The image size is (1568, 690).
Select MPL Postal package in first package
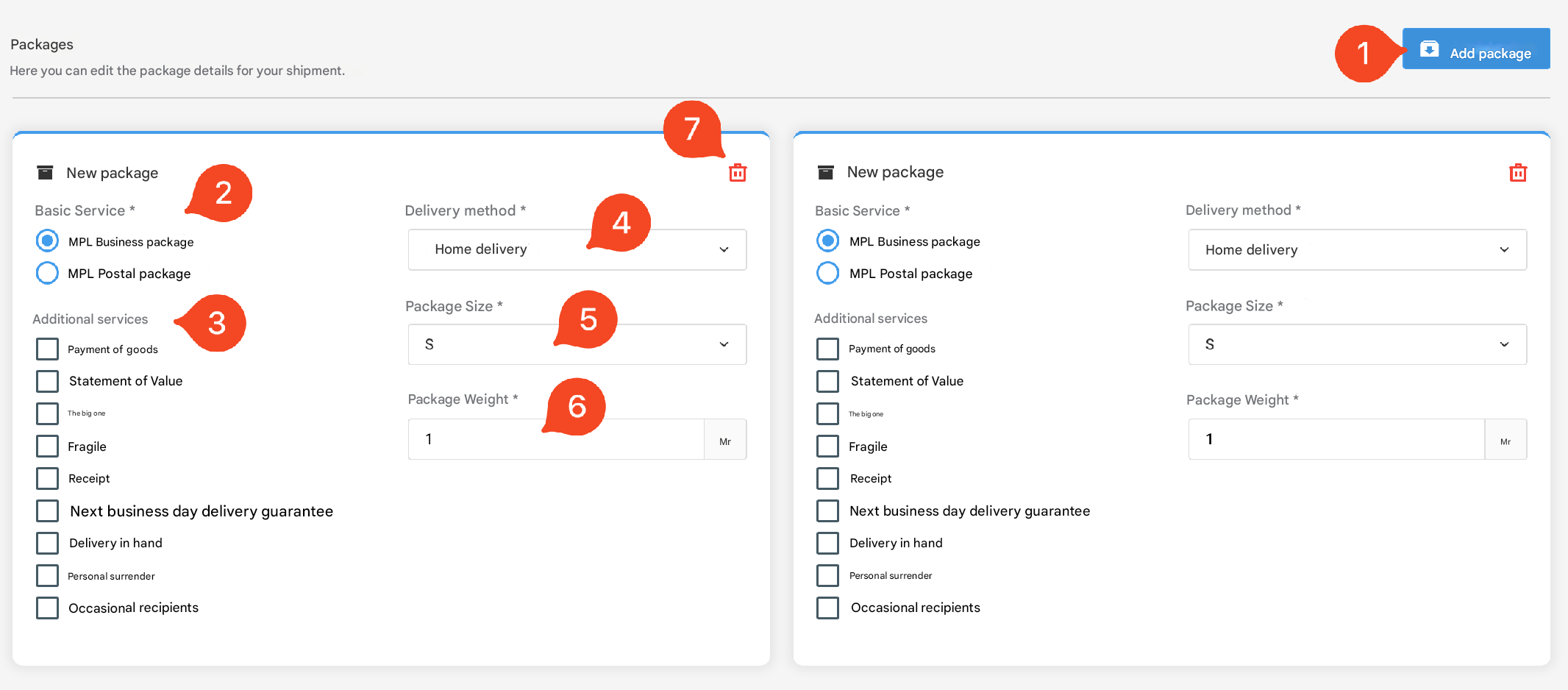click(x=47, y=273)
